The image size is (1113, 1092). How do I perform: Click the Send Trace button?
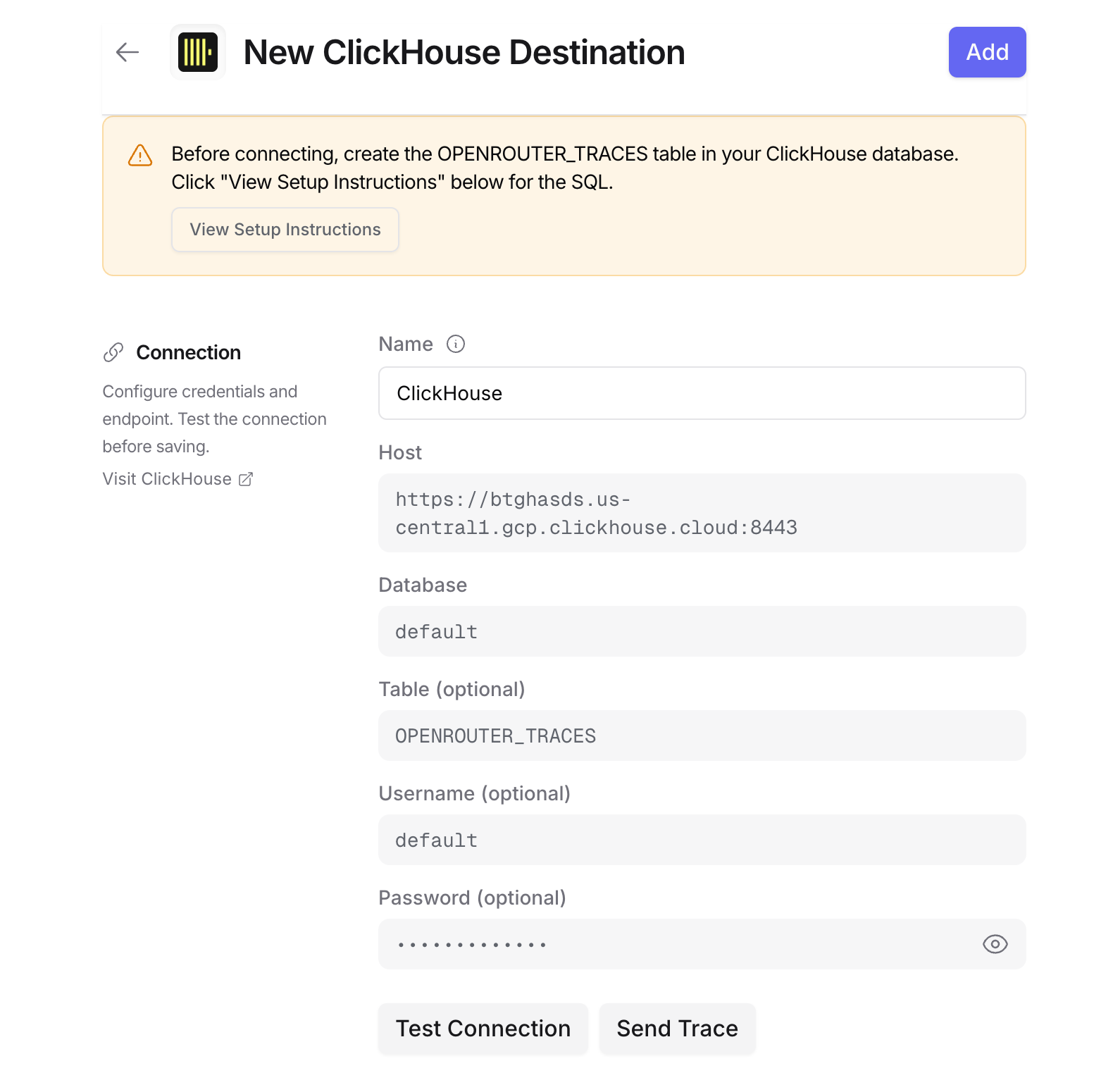point(677,1029)
